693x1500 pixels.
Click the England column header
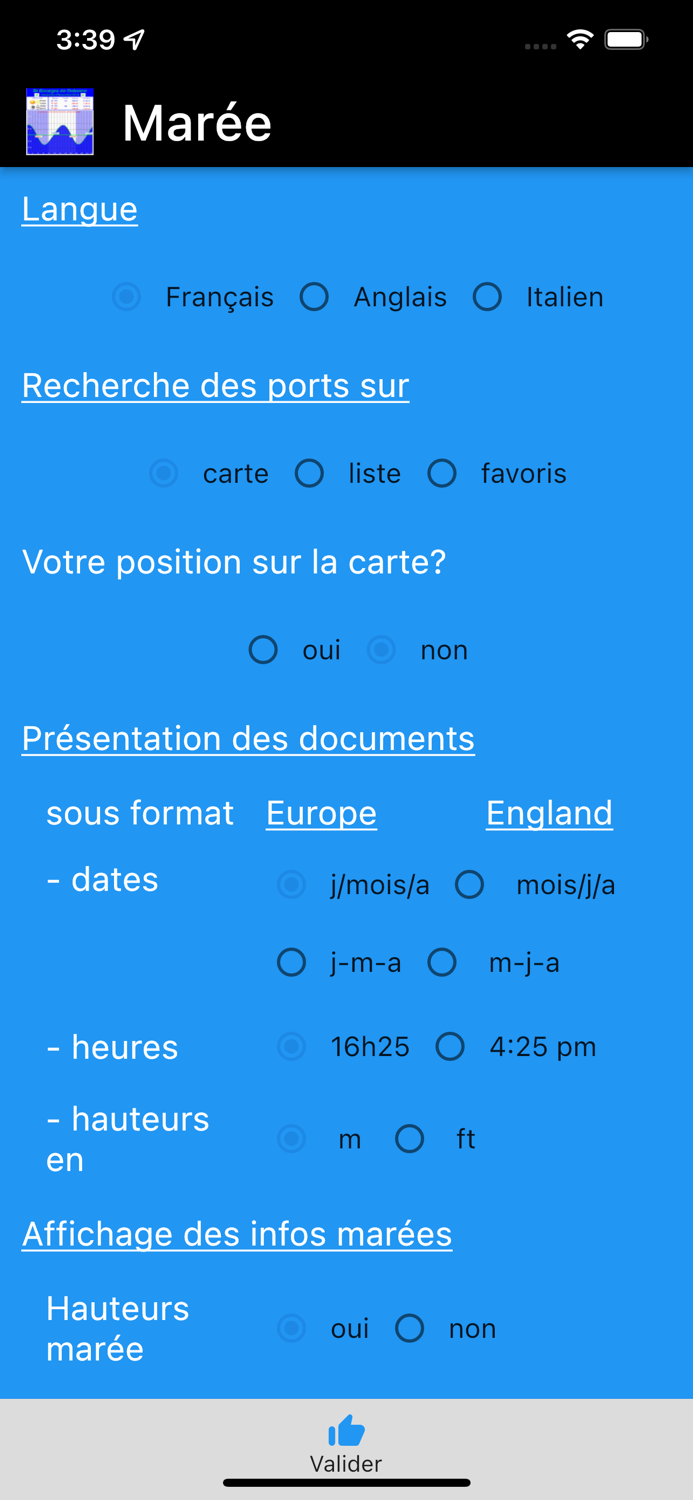(x=548, y=812)
